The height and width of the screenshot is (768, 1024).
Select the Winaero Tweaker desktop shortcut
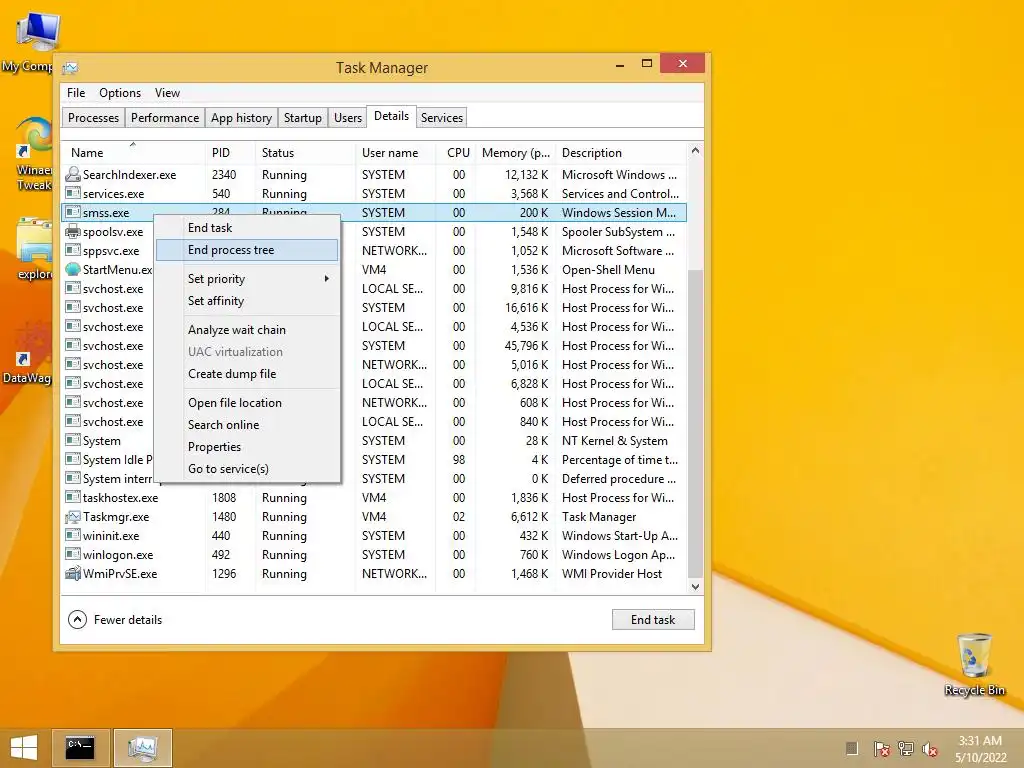point(34,154)
